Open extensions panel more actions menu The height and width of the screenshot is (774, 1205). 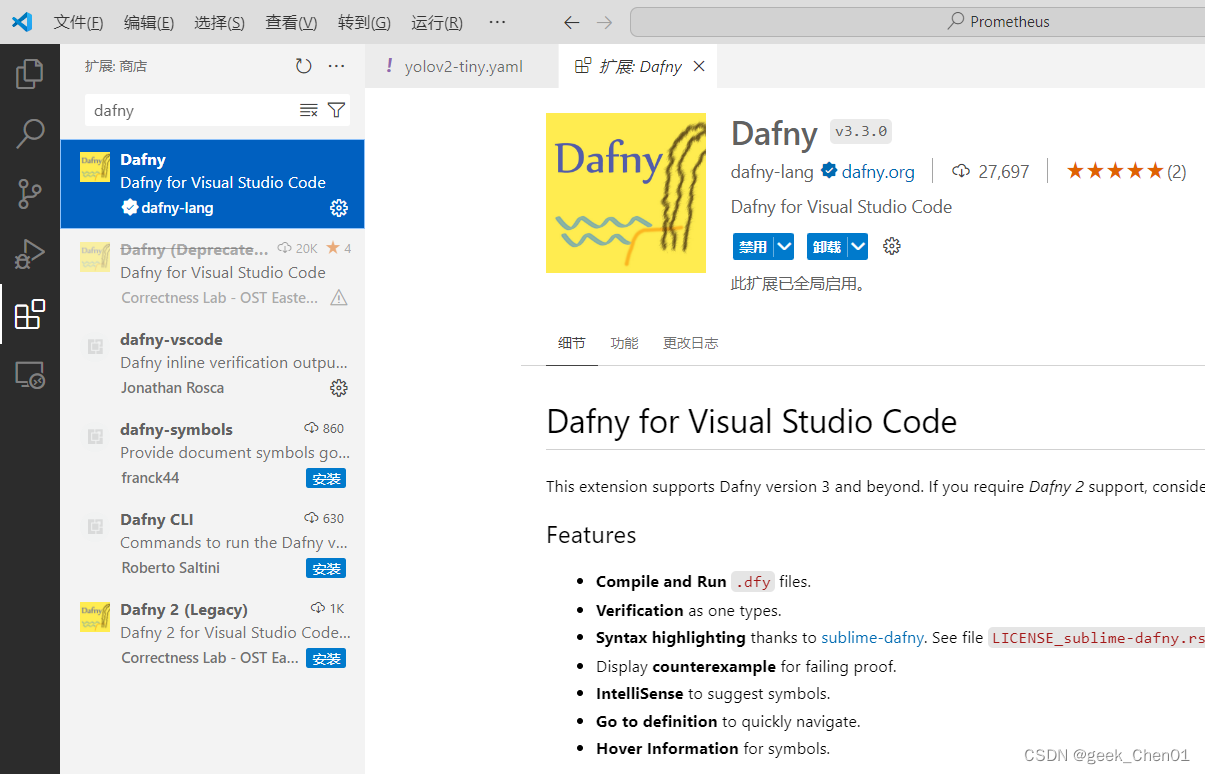tap(336, 66)
